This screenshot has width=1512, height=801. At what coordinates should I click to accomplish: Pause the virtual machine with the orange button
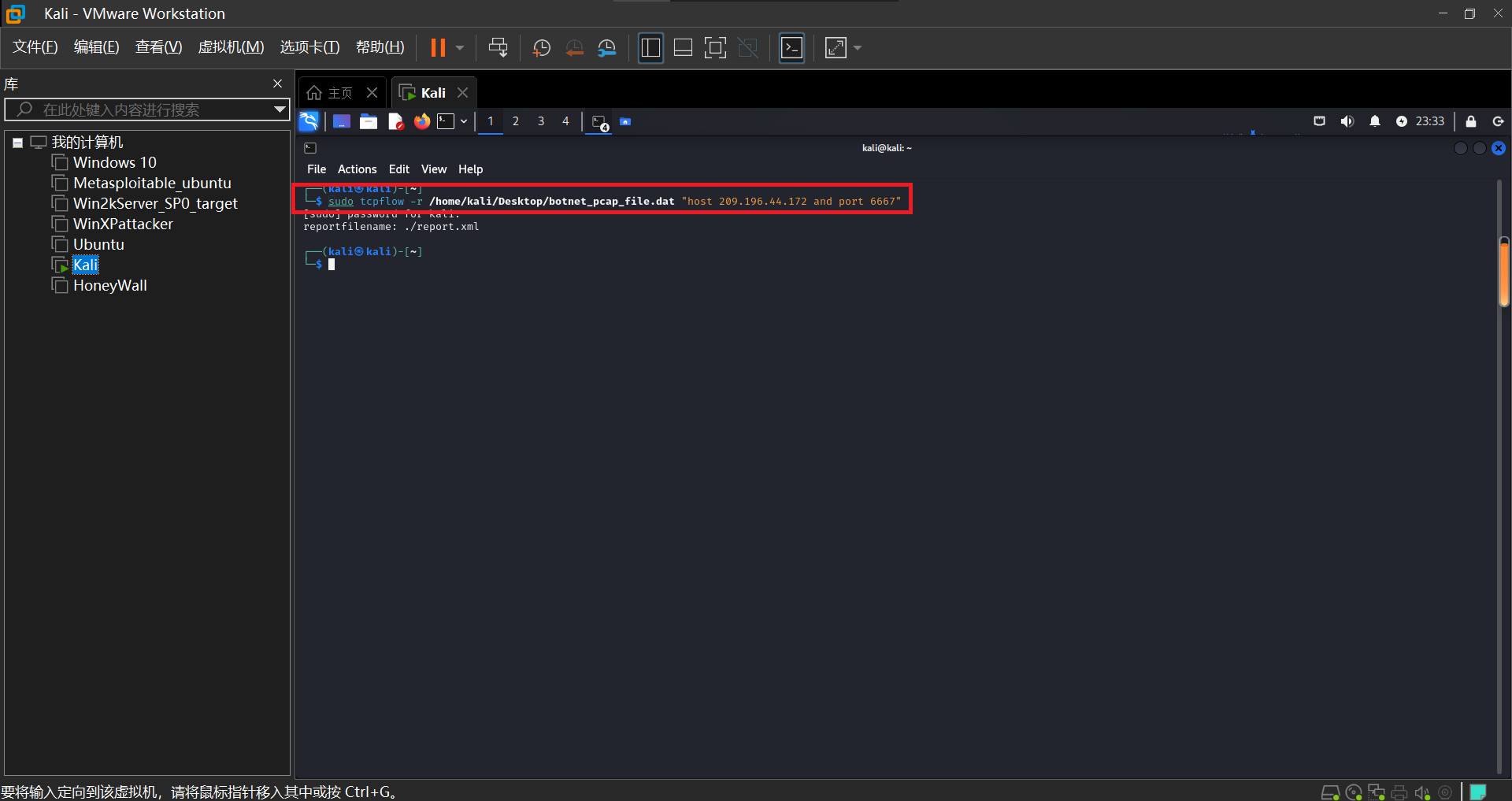coord(438,48)
